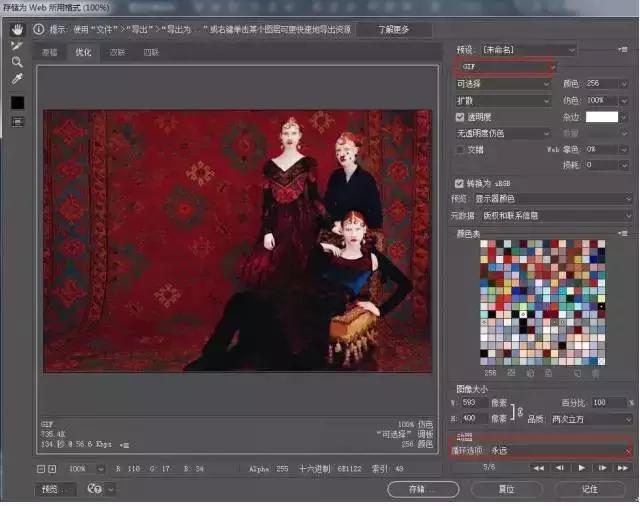The image size is (640, 506).
Task: Toggle the 透明度 checkbox
Action: [x=460, y=117]
